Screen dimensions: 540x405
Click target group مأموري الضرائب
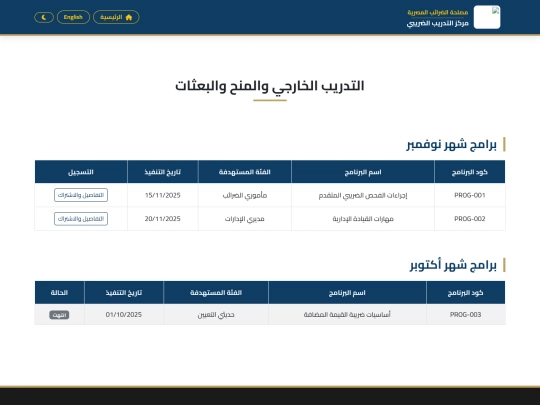pyautogui.click(x=245, y=195)
